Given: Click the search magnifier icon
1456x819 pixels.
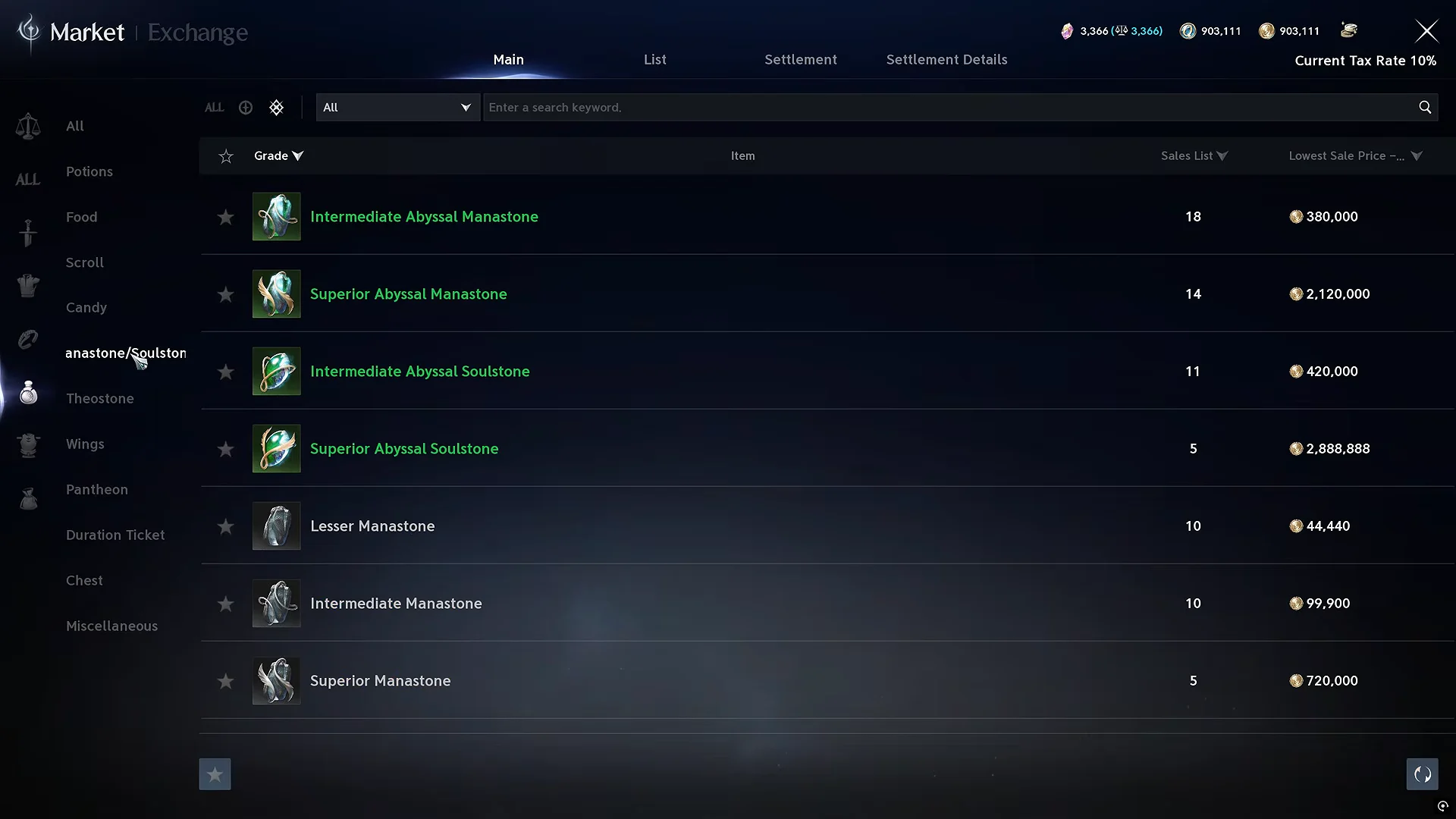Looking at the screenshot, I should point(1425,107).
